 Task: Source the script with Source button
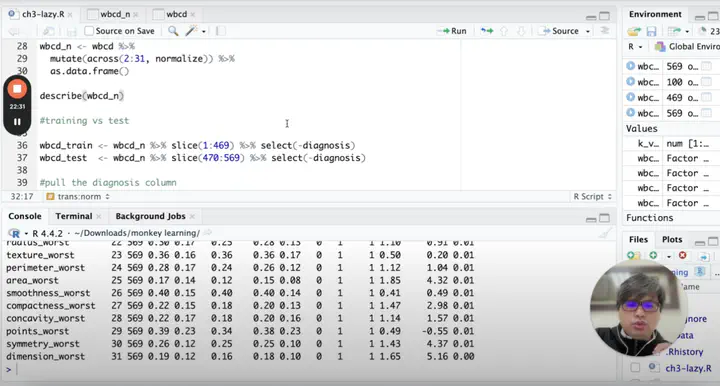(x=558, y=31)
